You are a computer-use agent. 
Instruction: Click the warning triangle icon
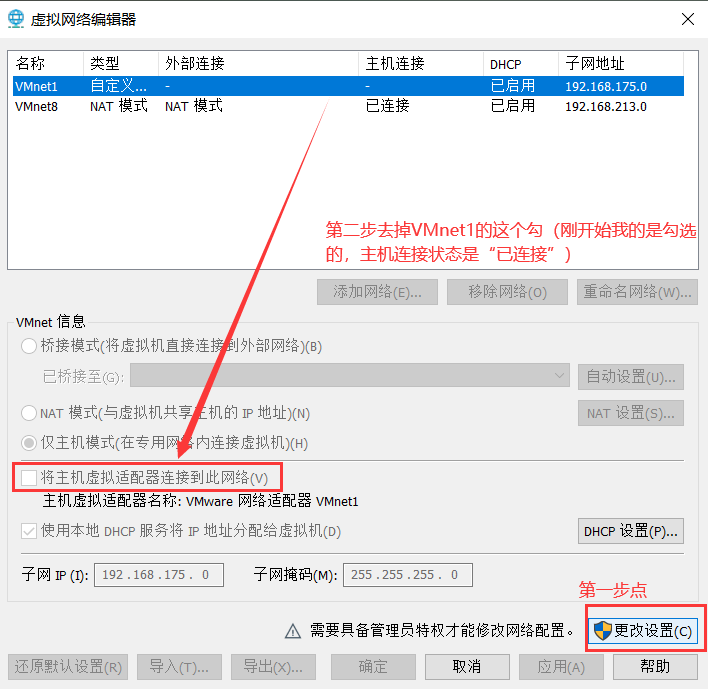[x=293, y=631]
